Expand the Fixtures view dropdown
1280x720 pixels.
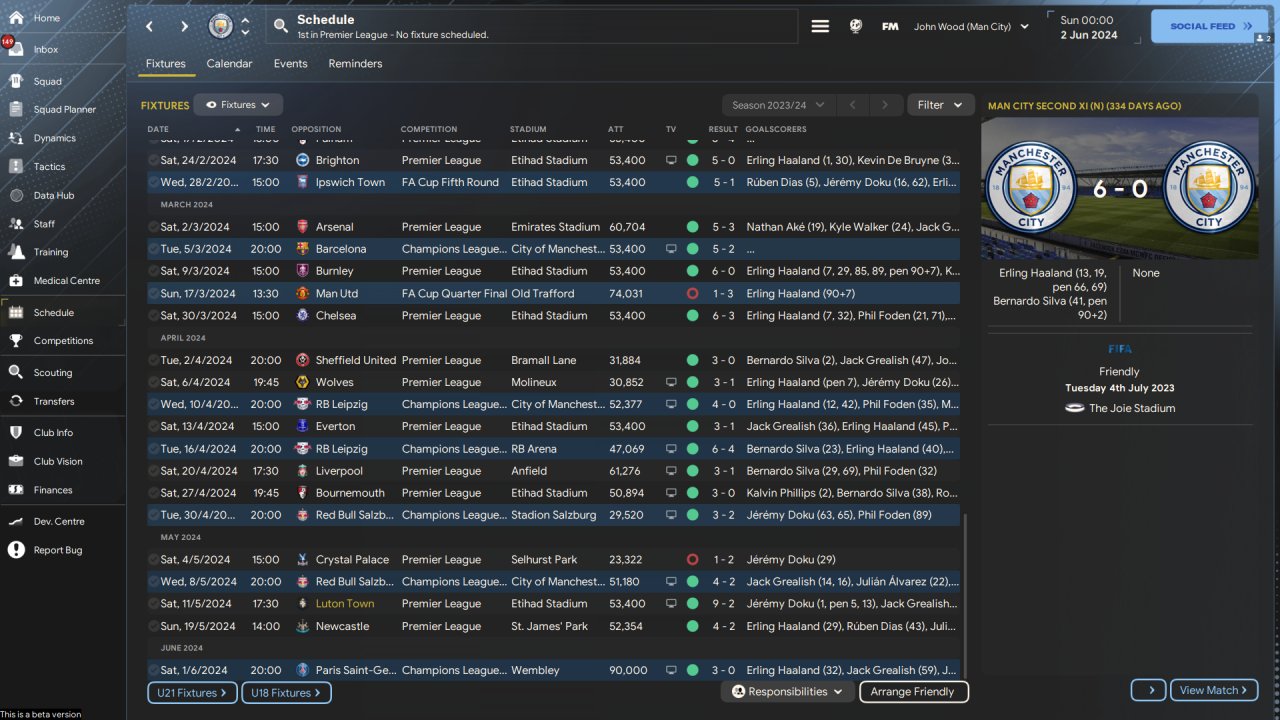(238, 105)
